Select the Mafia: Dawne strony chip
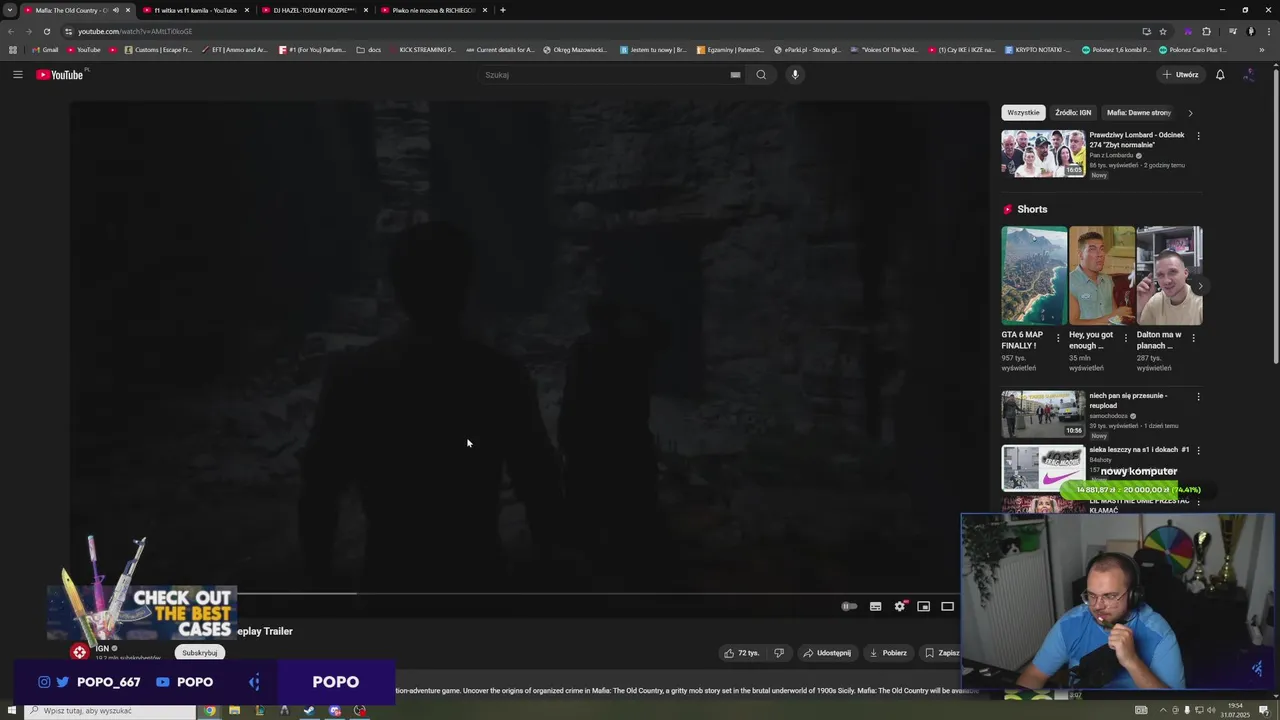This screenshot has width=1280, height=720. coord(1139,113)
